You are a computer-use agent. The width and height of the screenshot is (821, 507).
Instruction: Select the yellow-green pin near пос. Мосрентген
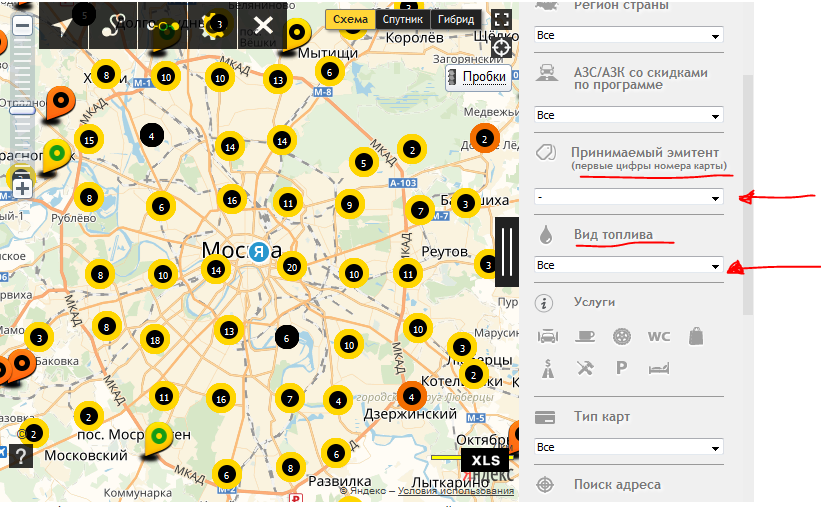pyautogui.click(x=158, y=439)
